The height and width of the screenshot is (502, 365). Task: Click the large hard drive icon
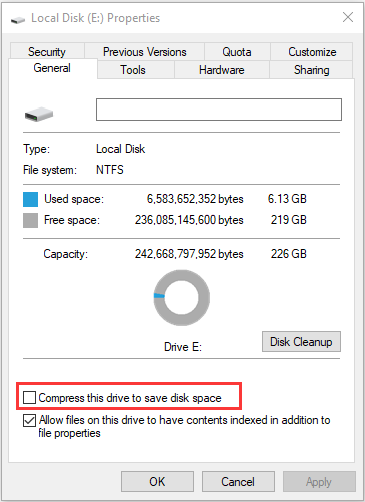pyautogui.click(x=39, y=114)
